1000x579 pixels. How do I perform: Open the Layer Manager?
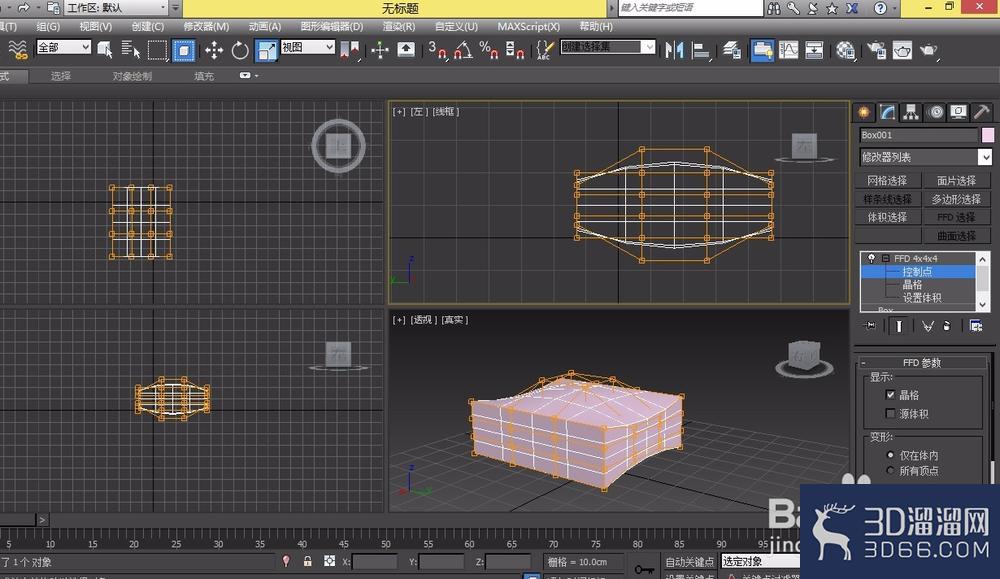pos(732,50)
